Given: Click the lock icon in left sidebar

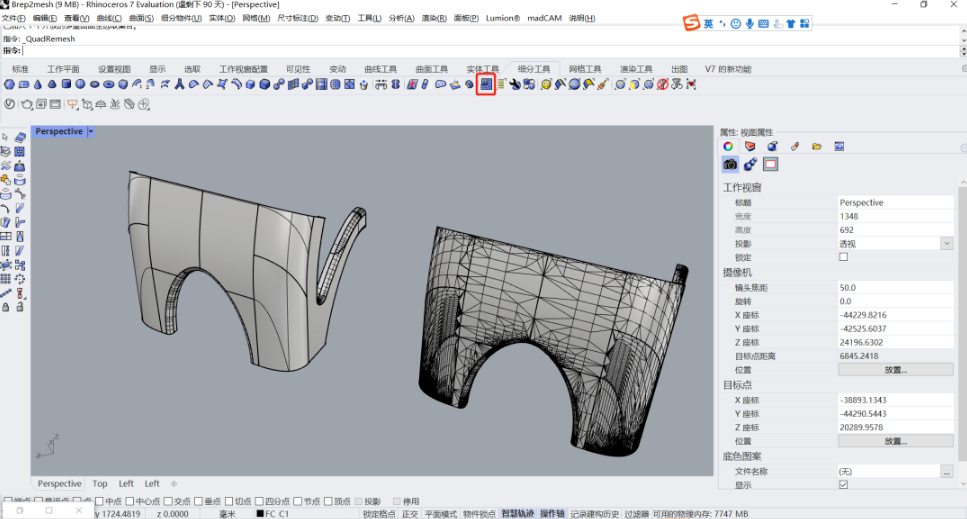Looking at the screenshot, I should point(6,306).
